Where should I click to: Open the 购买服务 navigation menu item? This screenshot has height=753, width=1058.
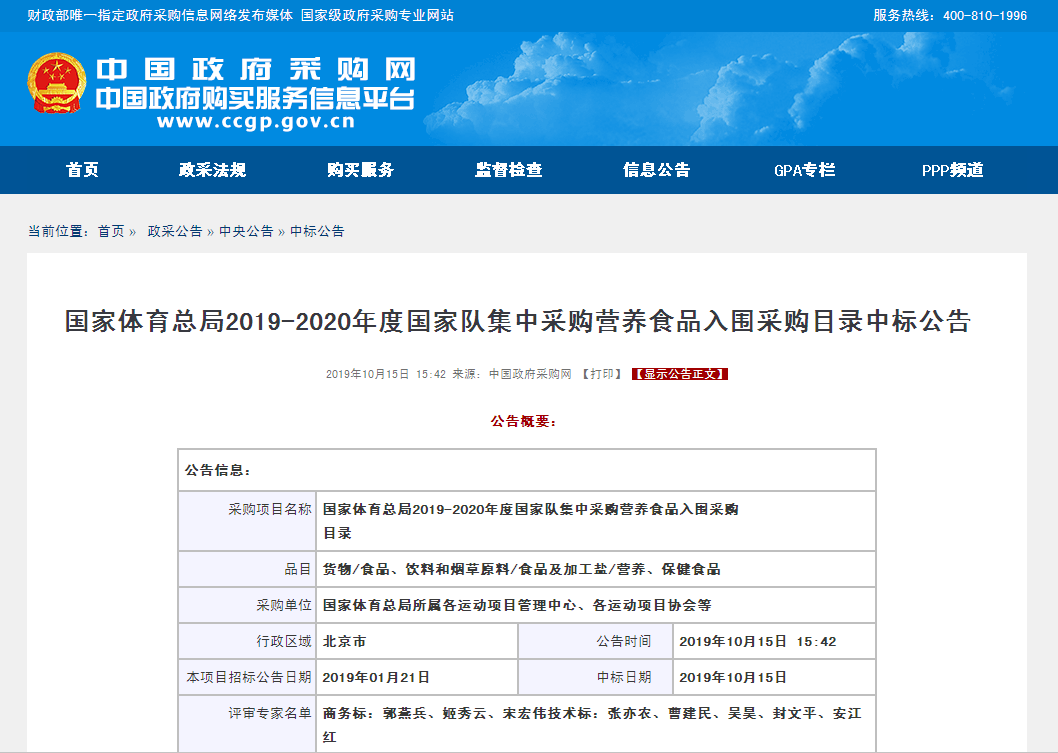[x=360, y=170]
